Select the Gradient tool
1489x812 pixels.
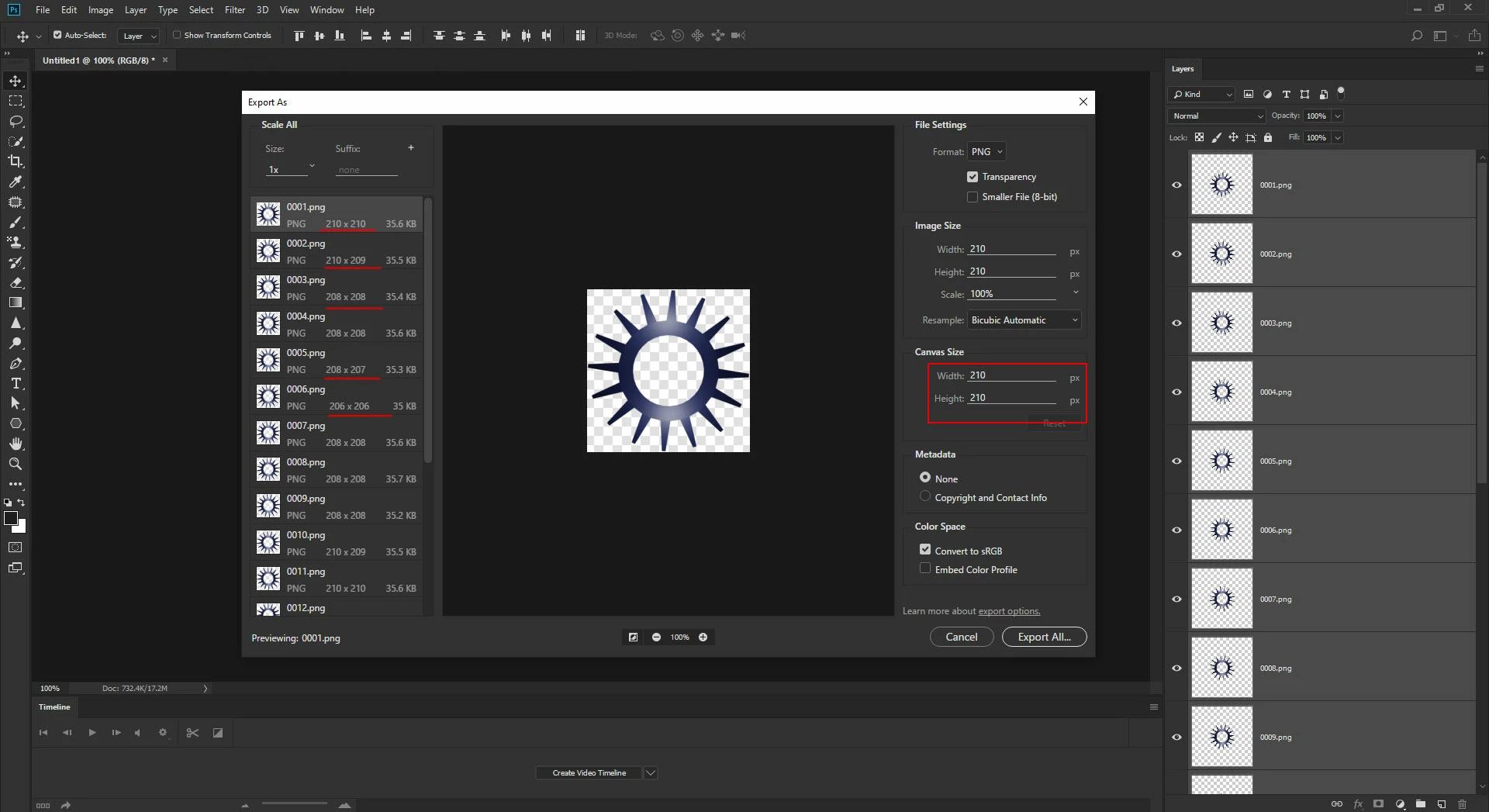click(16, 302)
